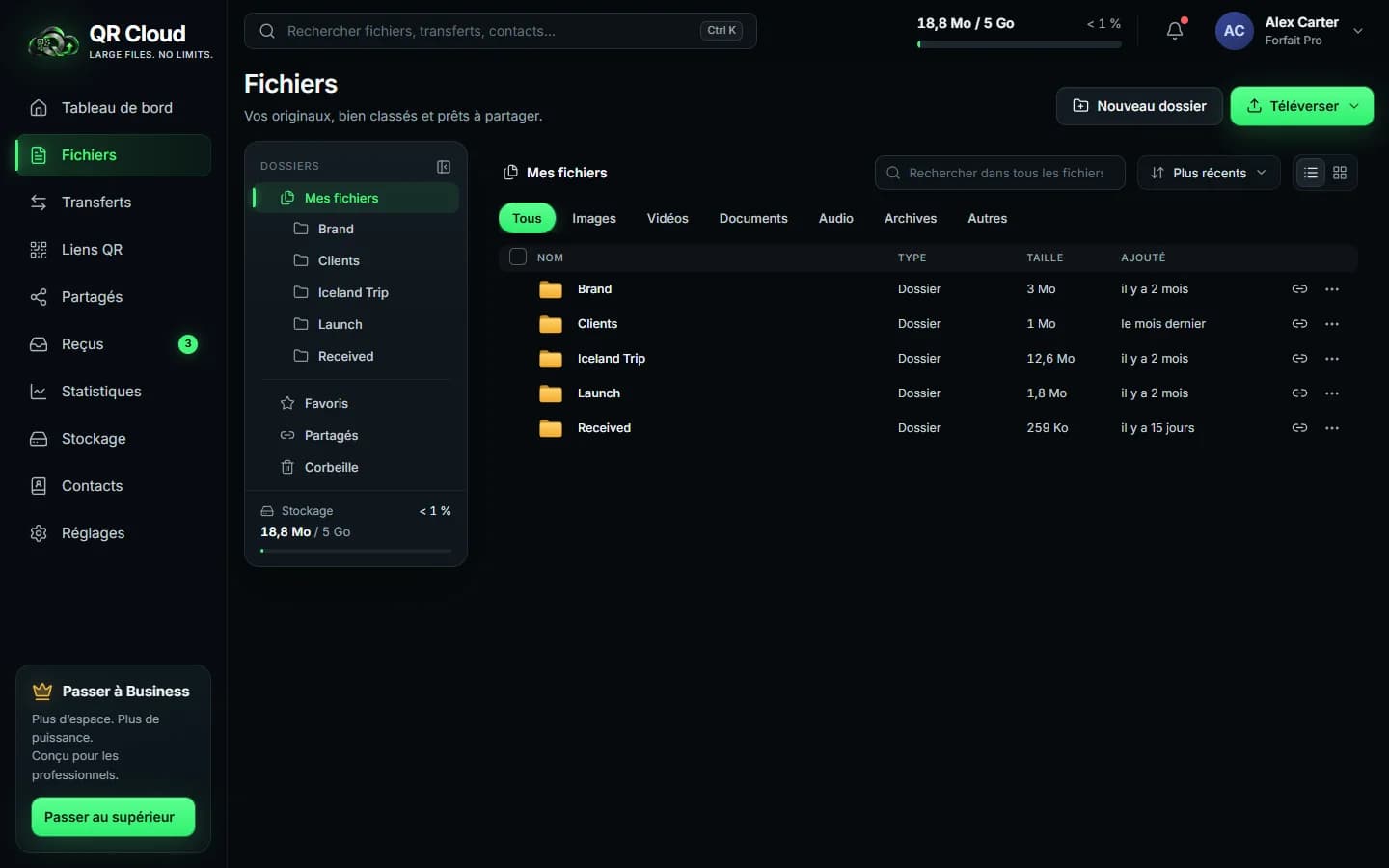Open more options for Received row
The image size is (1389, 868).
coord(1332,428)
